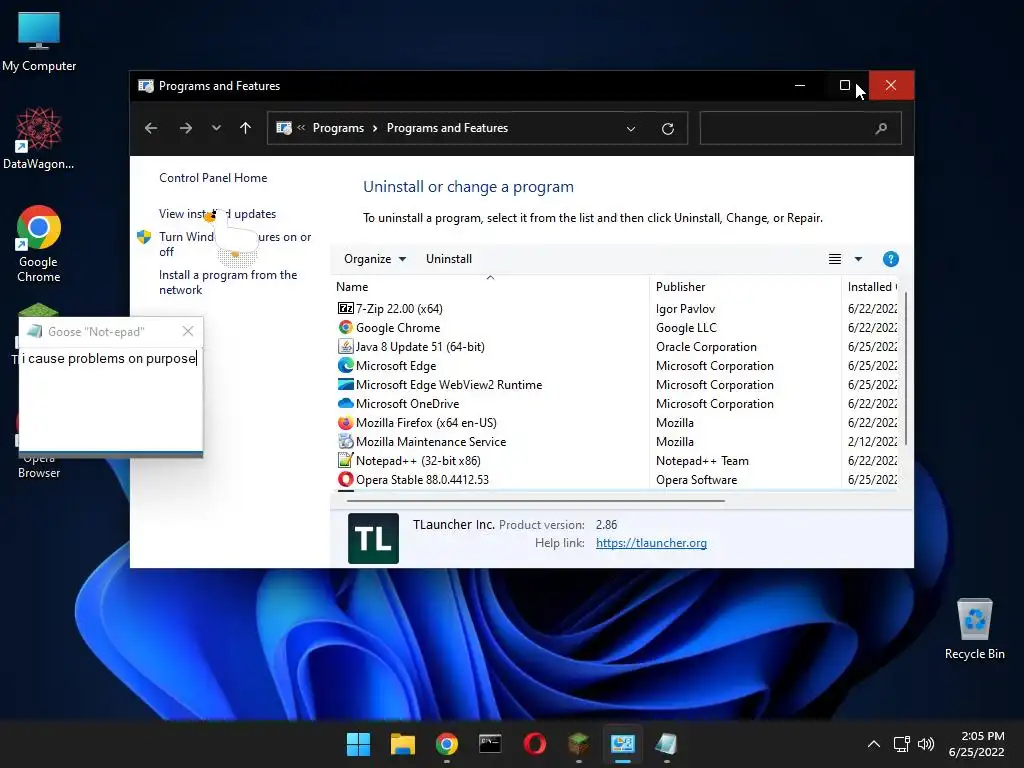
Task: Open help with the question mark icon
Action: click(890, 259)
